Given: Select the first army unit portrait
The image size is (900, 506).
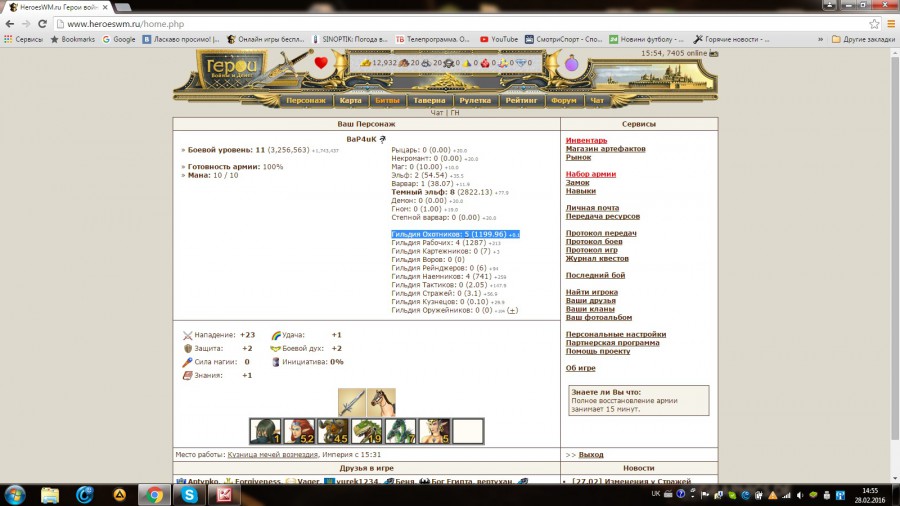Looking at the screenshot, I should (265, 431).
